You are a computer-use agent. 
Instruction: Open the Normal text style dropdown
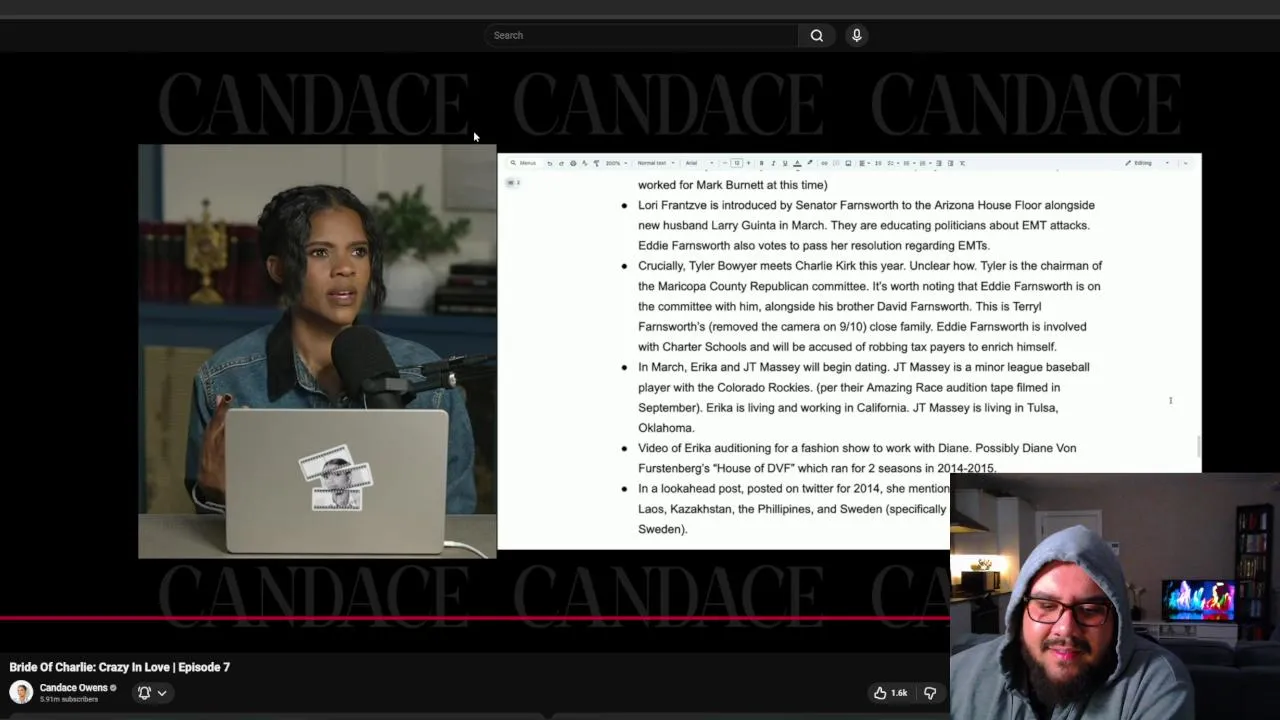(656, 163)
